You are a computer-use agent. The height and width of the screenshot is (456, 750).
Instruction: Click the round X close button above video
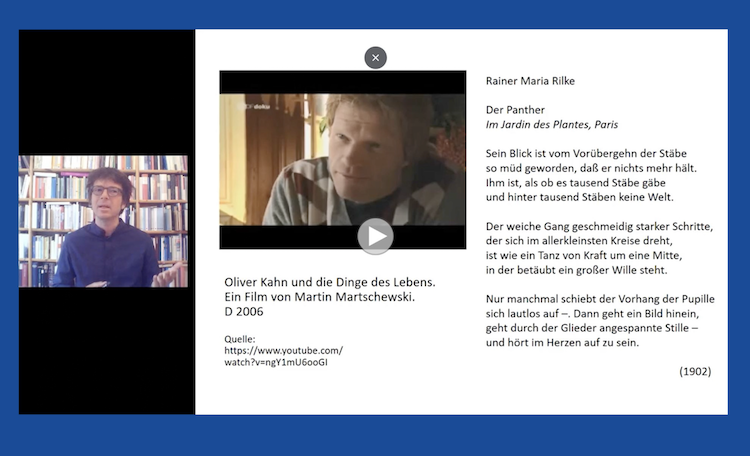click(375, 58)
